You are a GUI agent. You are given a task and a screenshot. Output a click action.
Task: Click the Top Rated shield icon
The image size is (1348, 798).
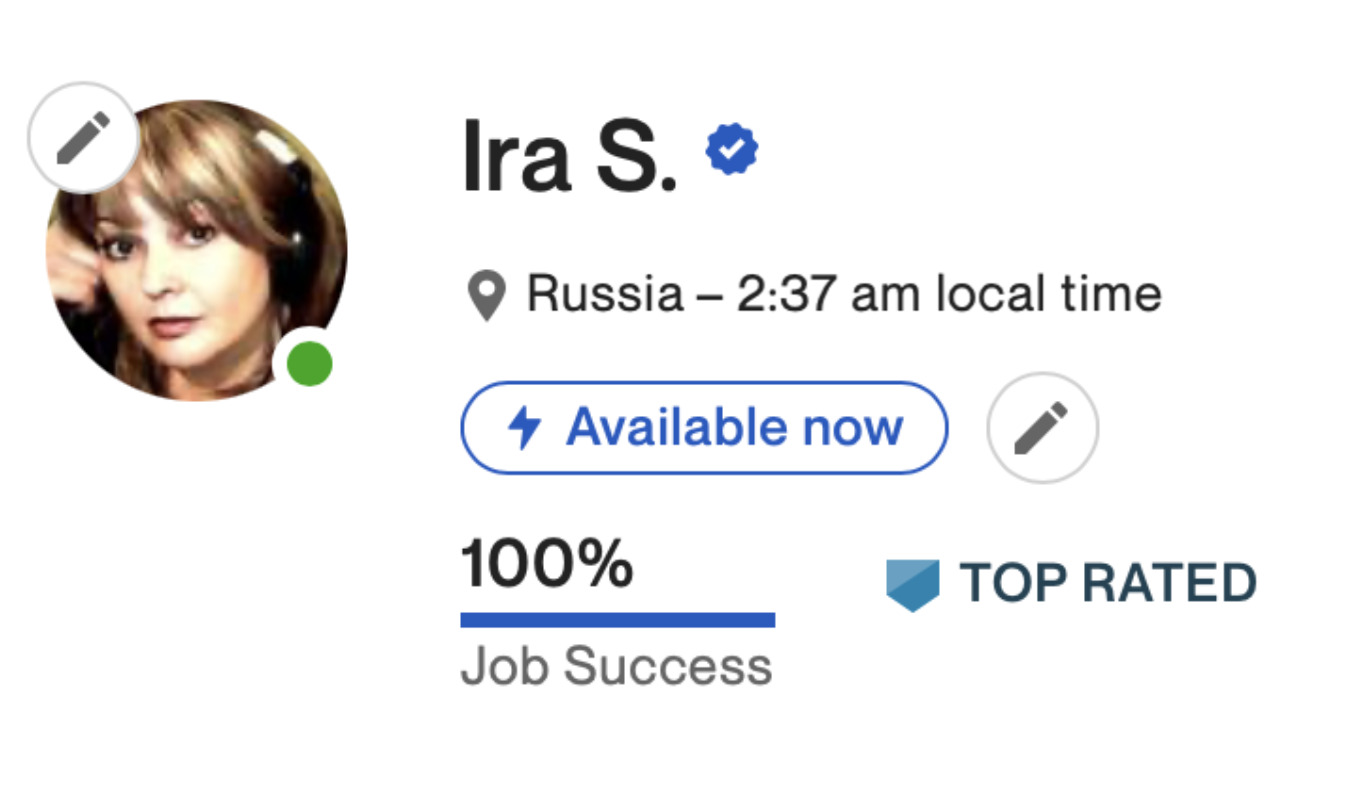pos(912,584)
